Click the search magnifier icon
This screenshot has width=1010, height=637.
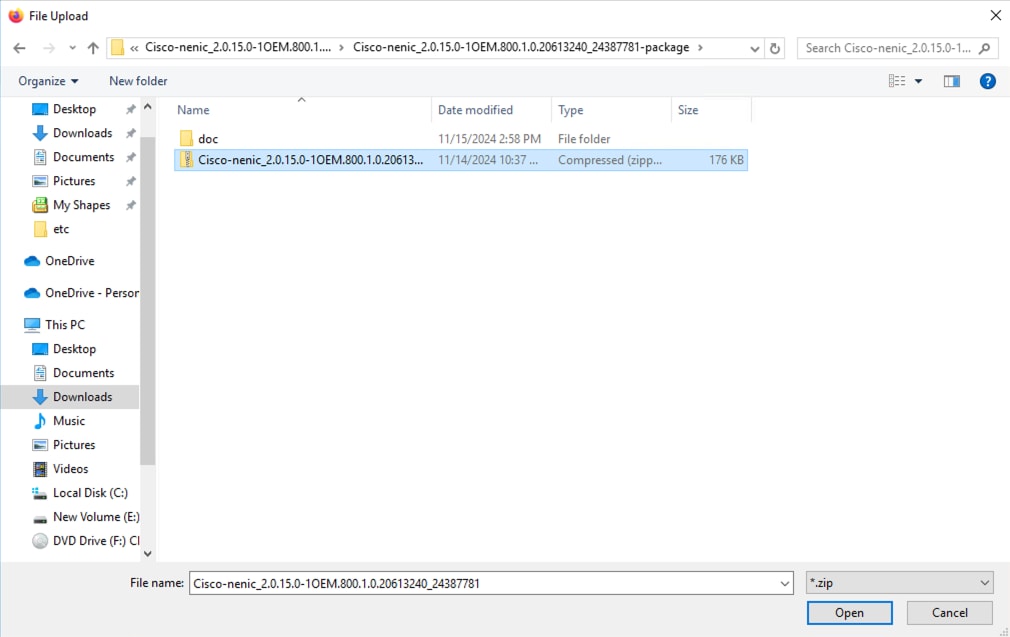(x=984, y=48)
